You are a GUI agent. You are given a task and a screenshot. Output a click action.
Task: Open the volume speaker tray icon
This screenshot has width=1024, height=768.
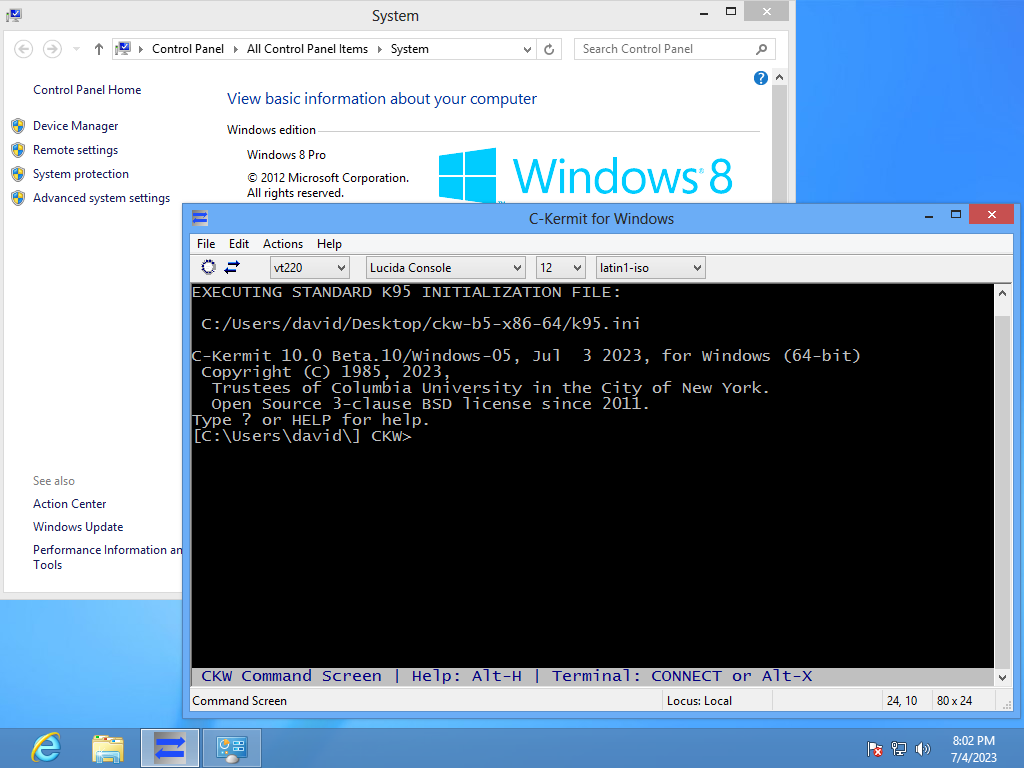click(922, 748)
